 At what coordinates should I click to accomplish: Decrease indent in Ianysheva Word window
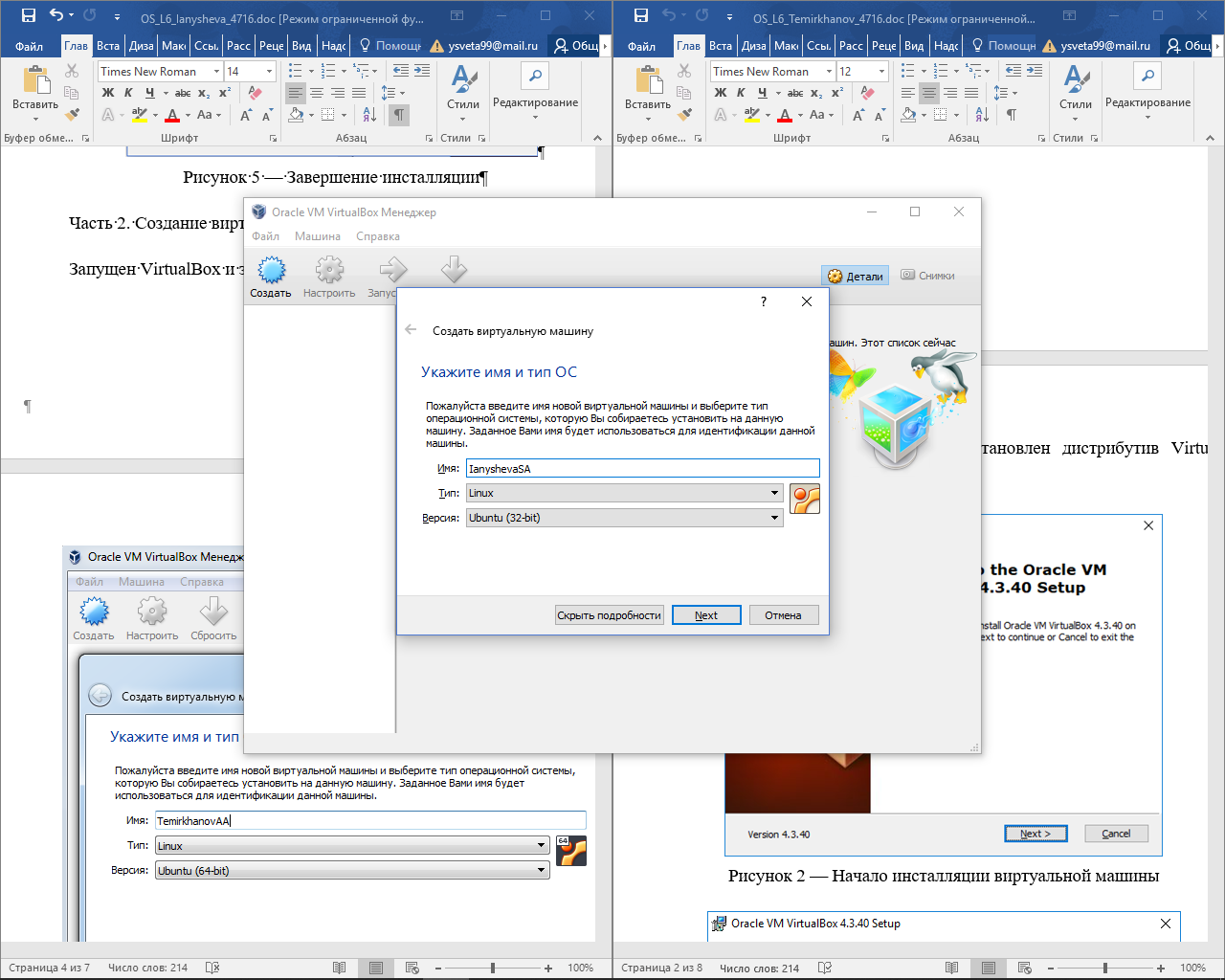point(401,71)
